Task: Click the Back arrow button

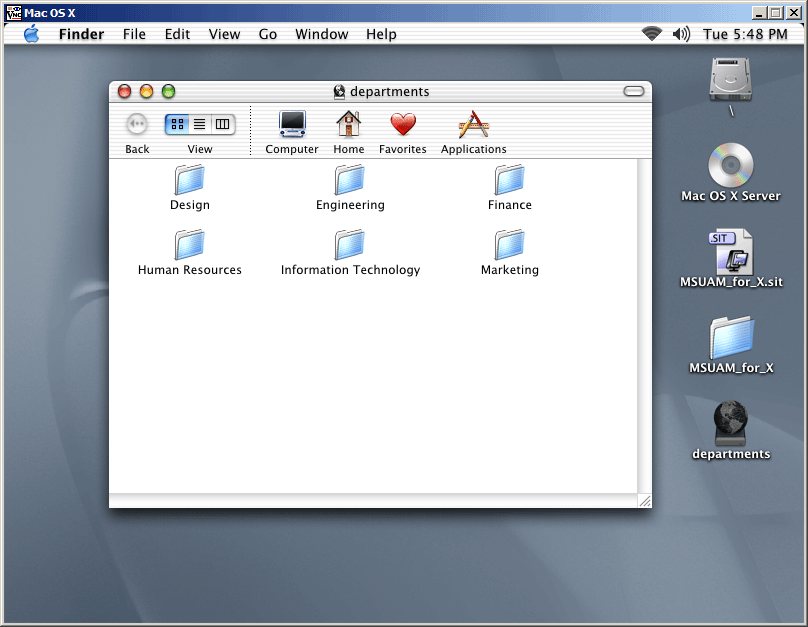Action: coord(137,125)
